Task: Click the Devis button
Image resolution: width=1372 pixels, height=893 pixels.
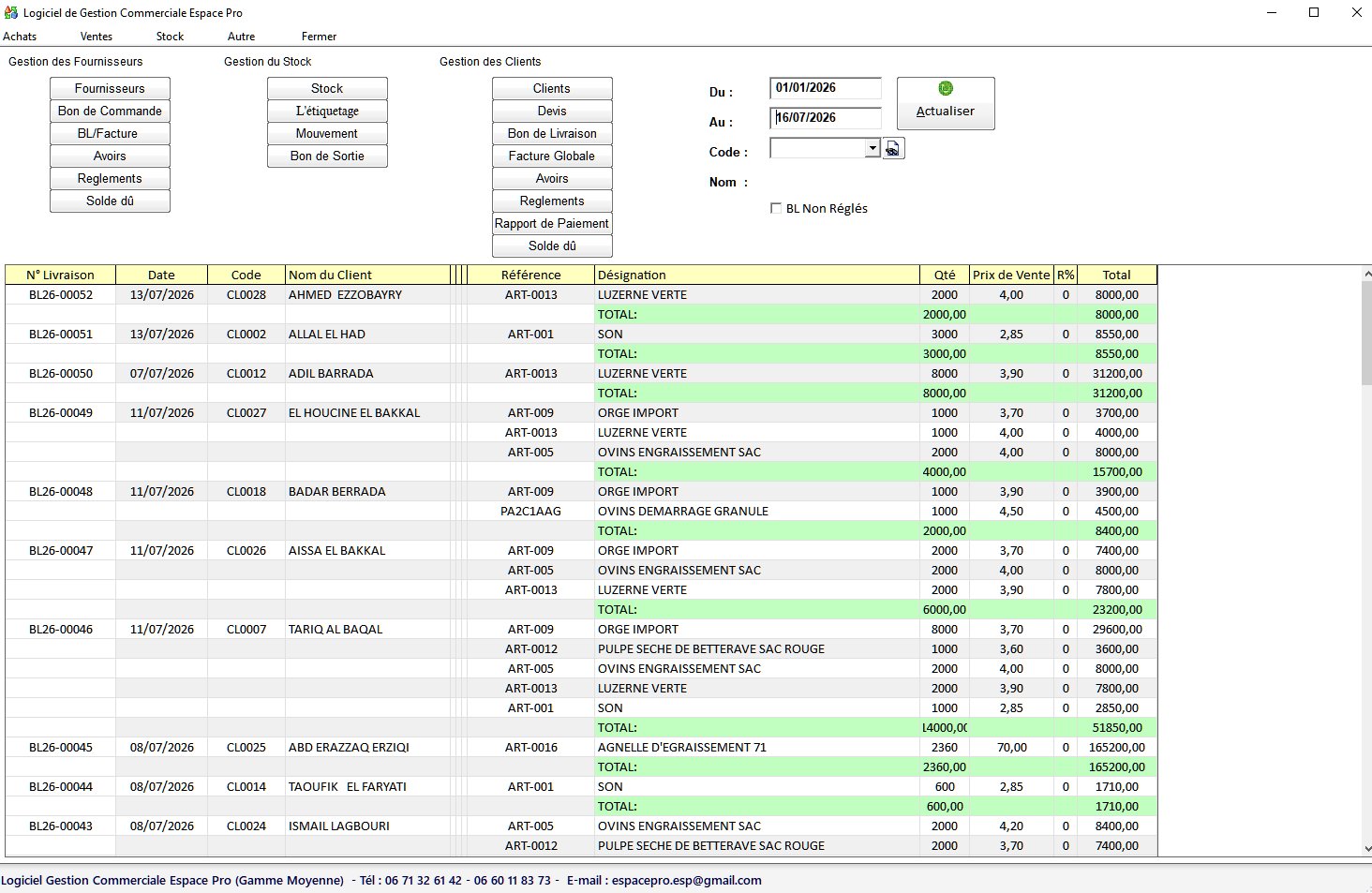Action: point(552,111)
